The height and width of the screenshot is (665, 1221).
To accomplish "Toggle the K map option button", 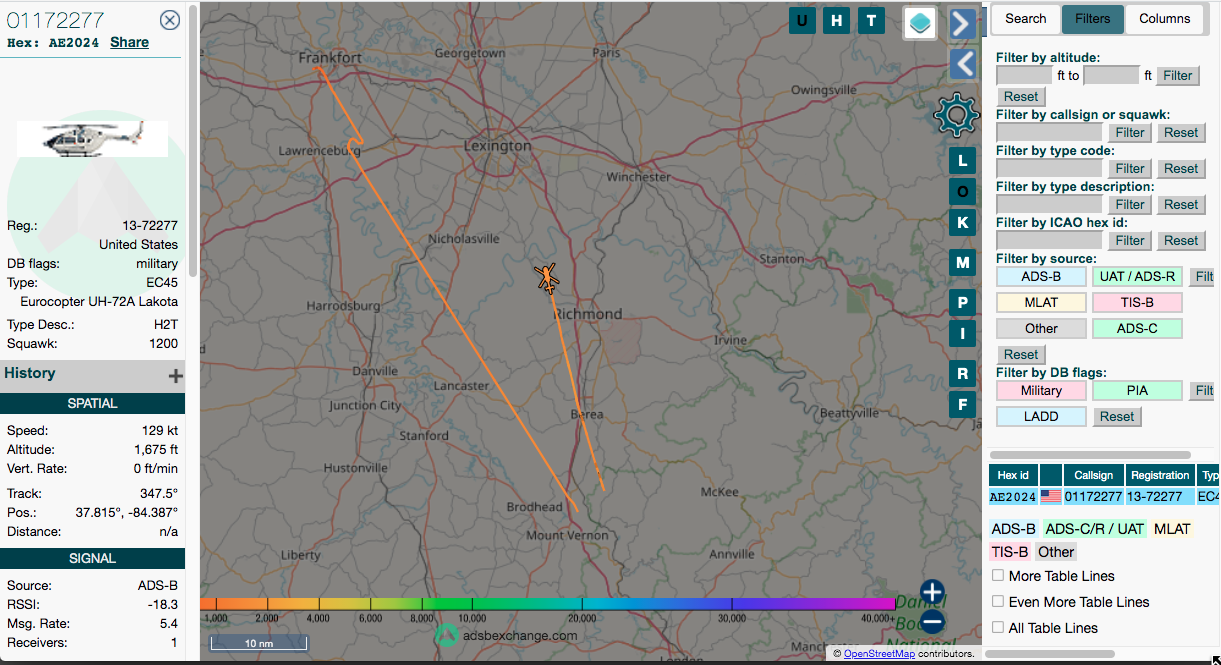I will (962, 222).
